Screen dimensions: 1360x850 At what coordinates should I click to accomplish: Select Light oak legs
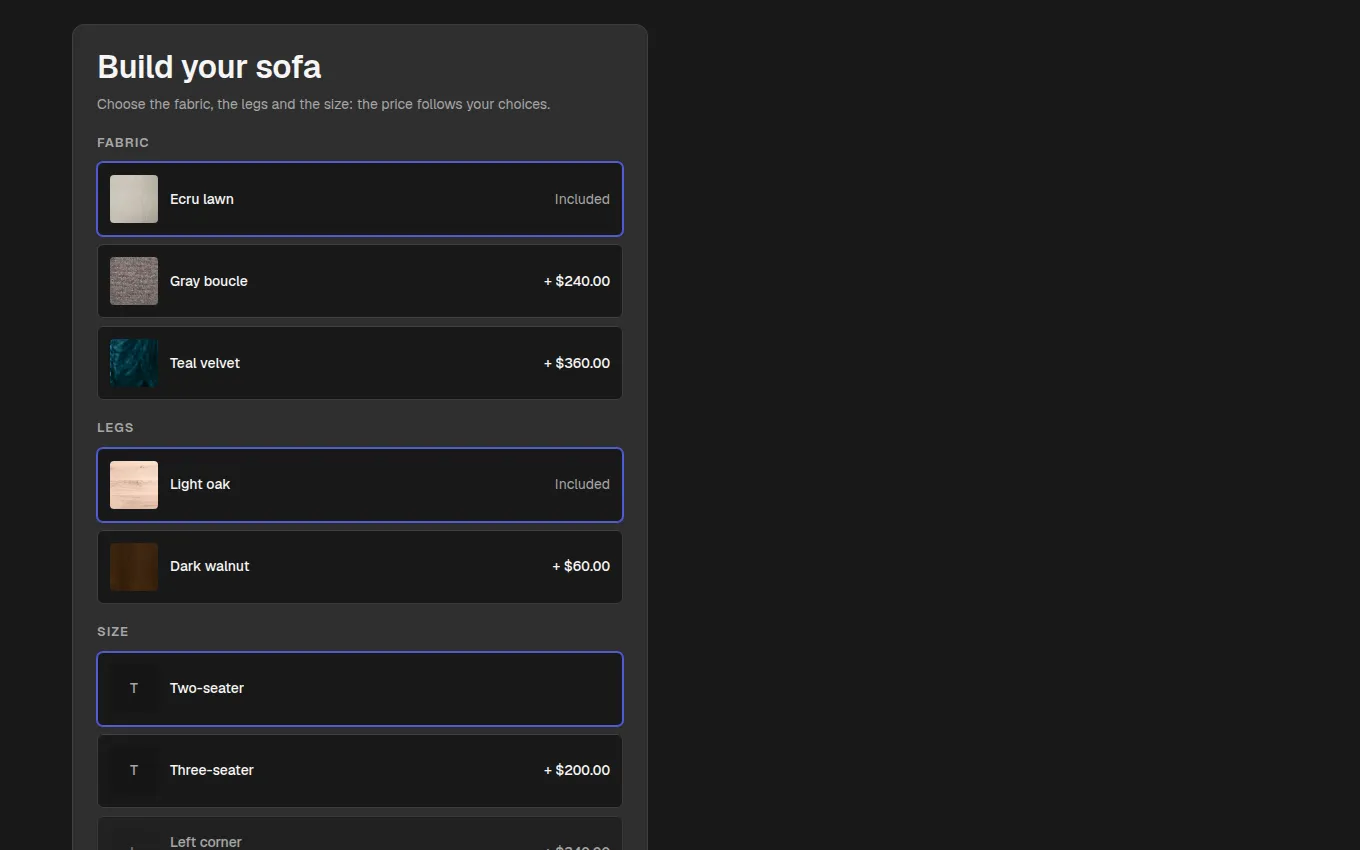tap(360, 485)
